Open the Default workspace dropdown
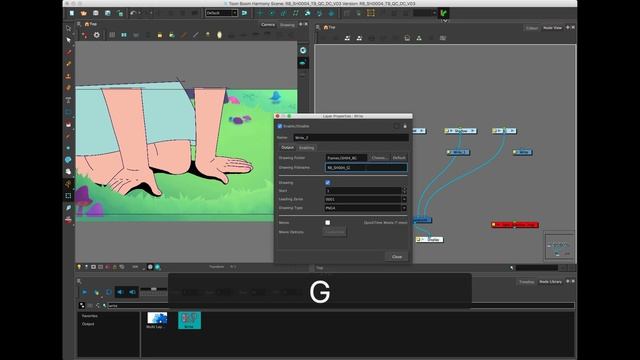The height and width of the screenshot is (360, 640). click(x=221, y=13)
